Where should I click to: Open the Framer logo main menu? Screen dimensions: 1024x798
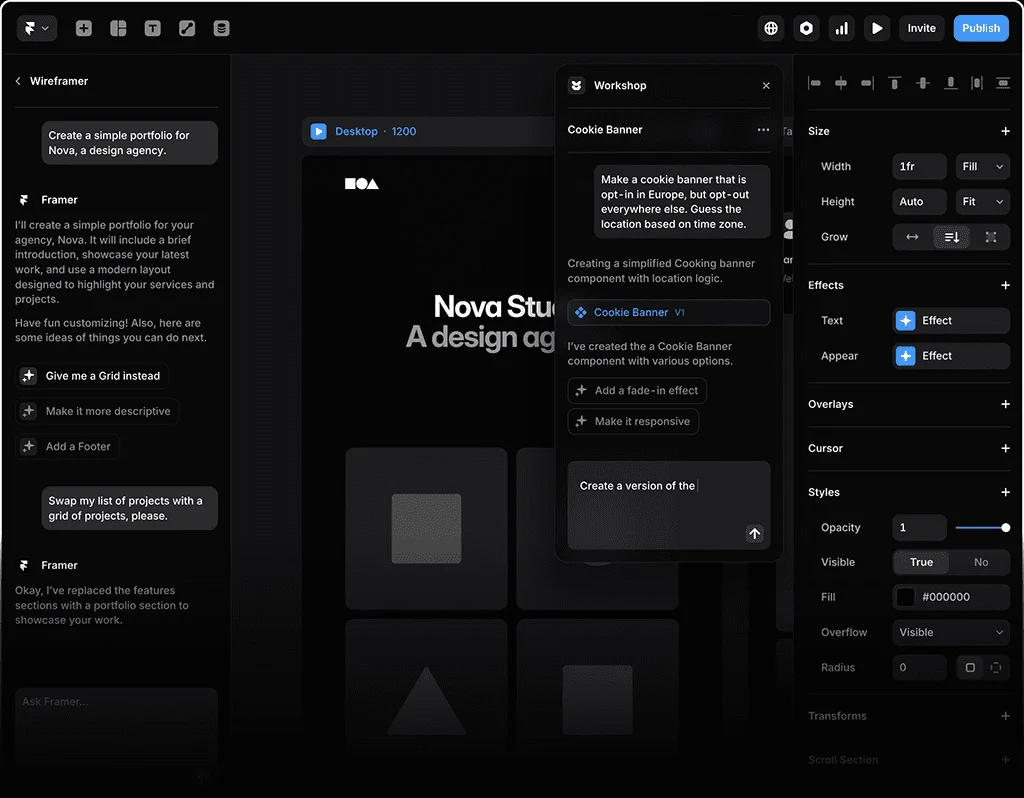[37, 28]
